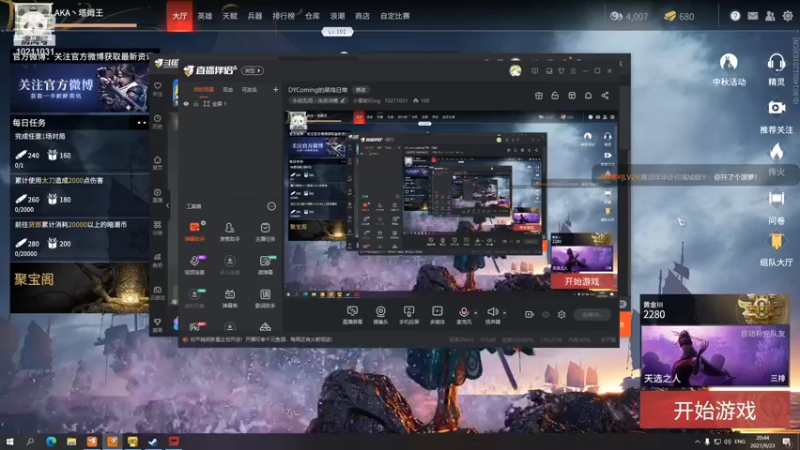Click the 修改 button beside the stream title
The width and height of the screenshot is (800, 450).
point(361,90)
